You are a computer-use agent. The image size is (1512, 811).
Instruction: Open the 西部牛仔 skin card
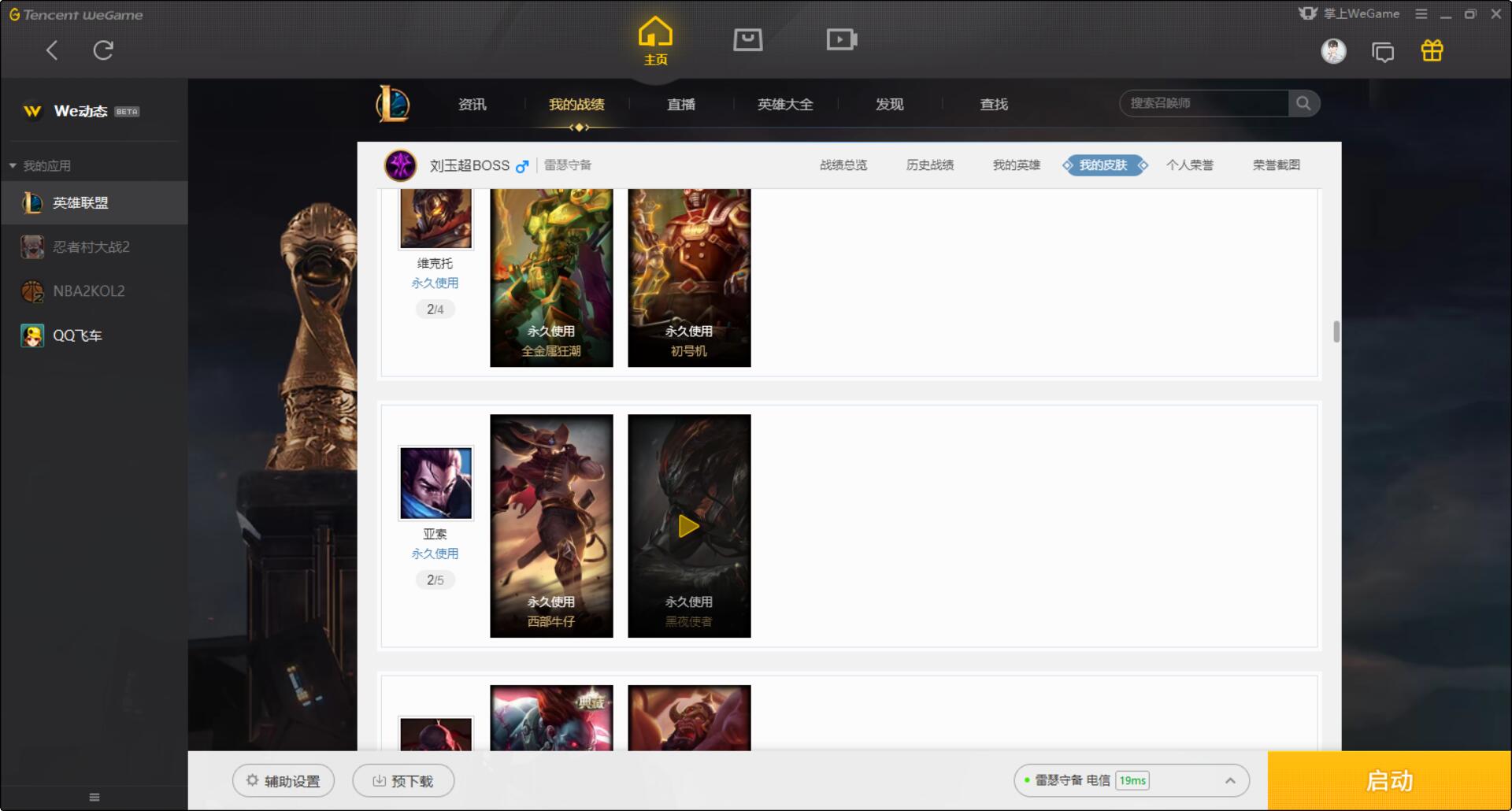click(x=551, y=526)
